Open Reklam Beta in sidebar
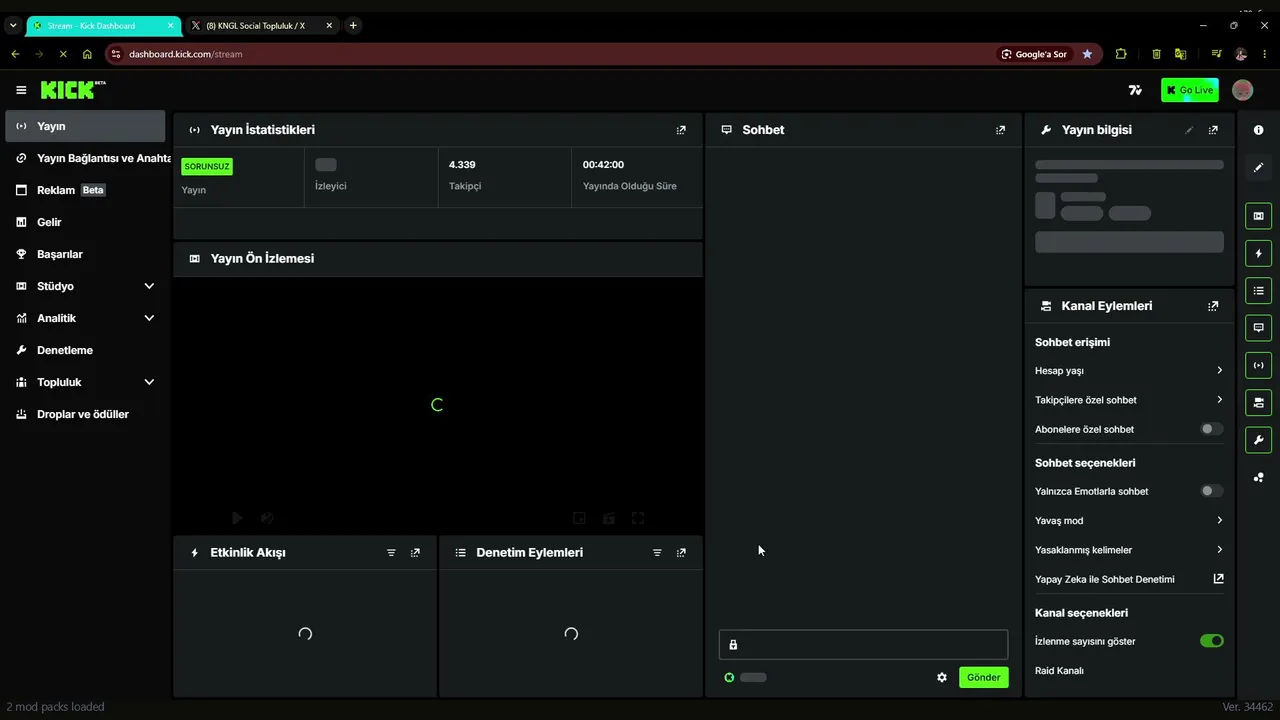Screen dimensions: 1280x720 (x=85, y=190)
